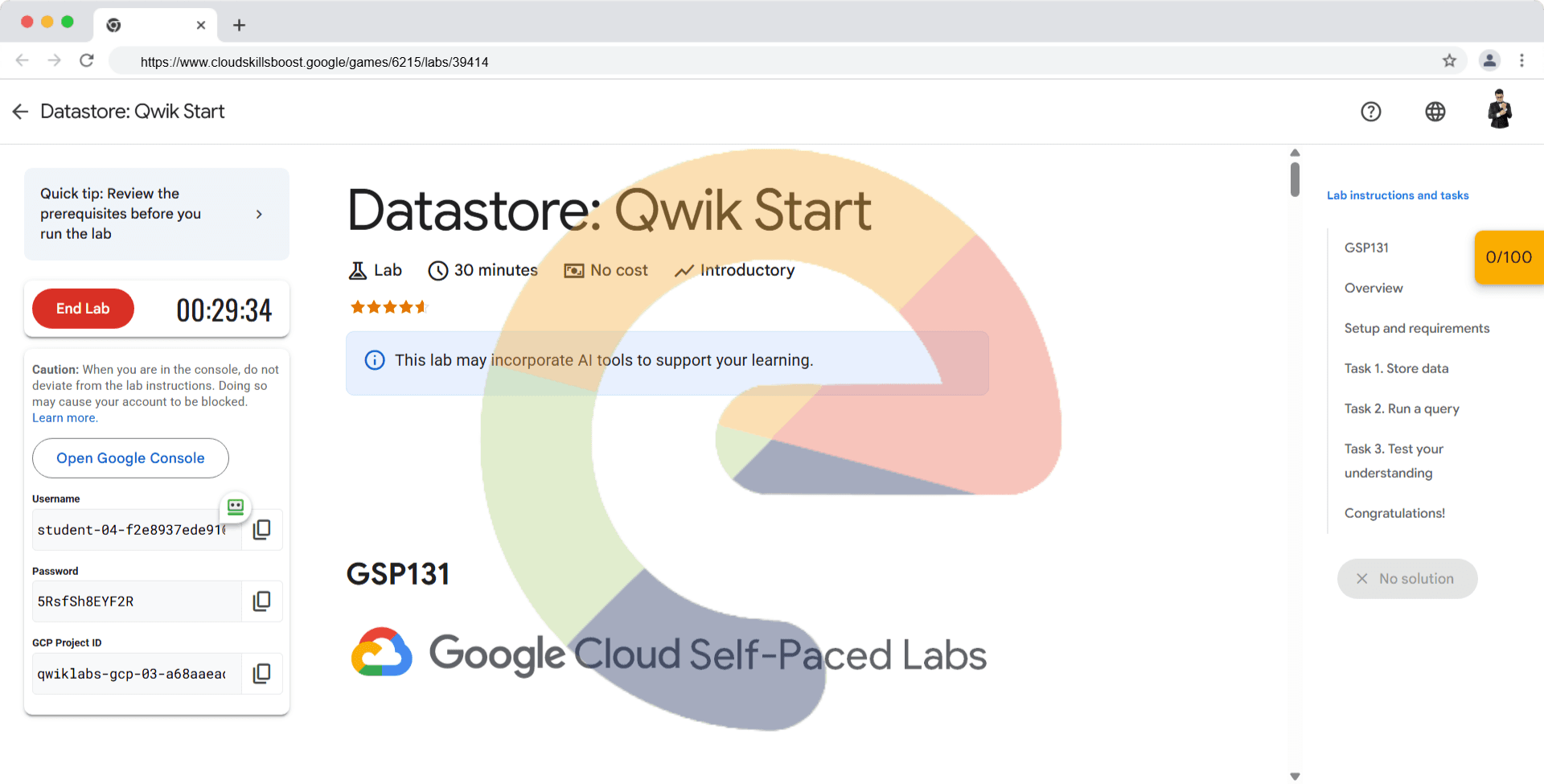Jump to Task 3. Test your understanding
The height and width of the screenshot is (784, 1544).
(x=1394, y=461)
